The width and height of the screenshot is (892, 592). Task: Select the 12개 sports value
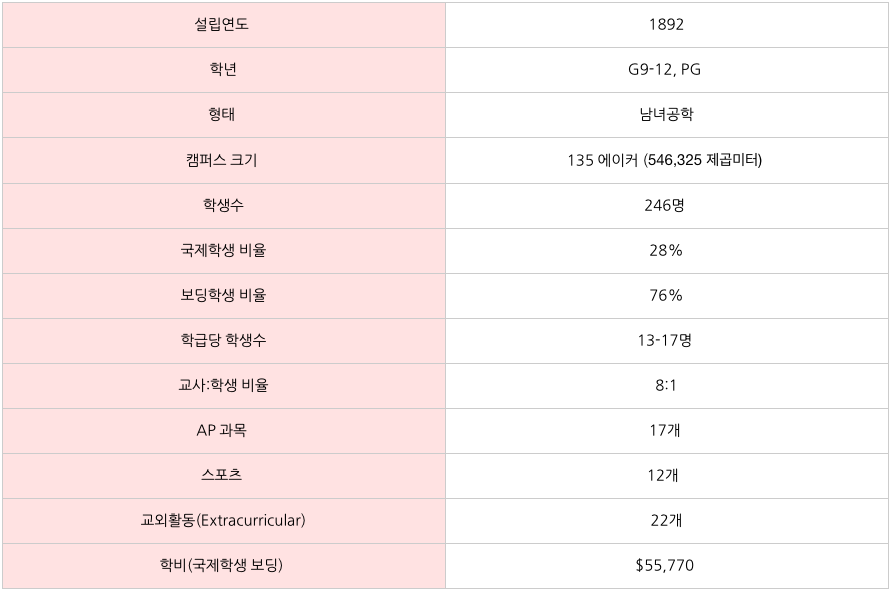pyautogui.click(x=665, y=475)
